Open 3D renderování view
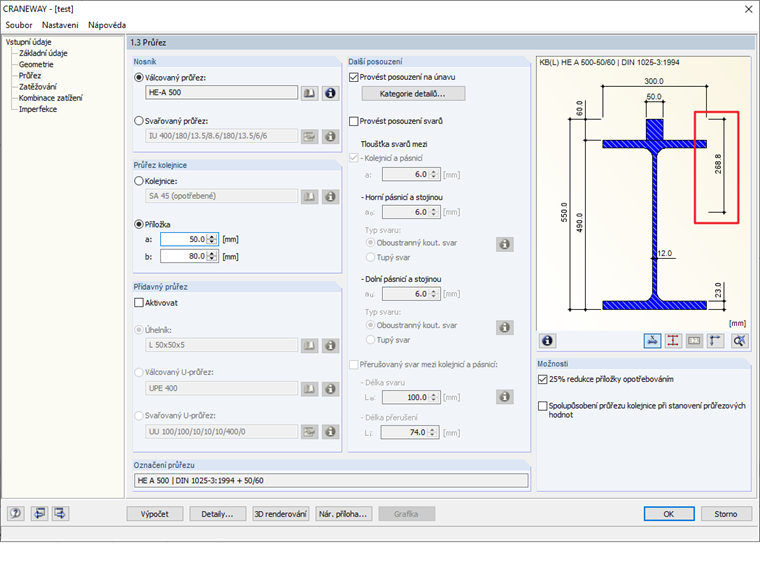 [x=281, y=514]
